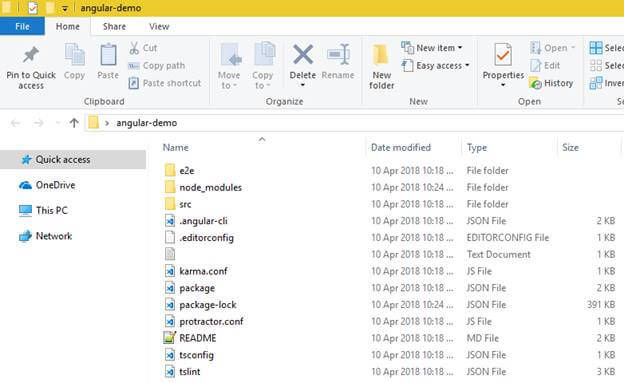Click the Pin to Quick access icon
The height and width of the screenshot is (383, 624).
coord(31,55)
